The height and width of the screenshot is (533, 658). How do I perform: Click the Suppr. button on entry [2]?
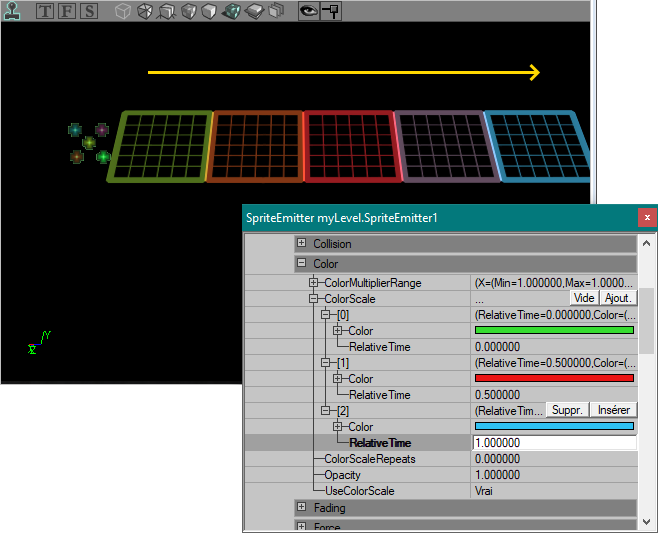coord(567,410)
